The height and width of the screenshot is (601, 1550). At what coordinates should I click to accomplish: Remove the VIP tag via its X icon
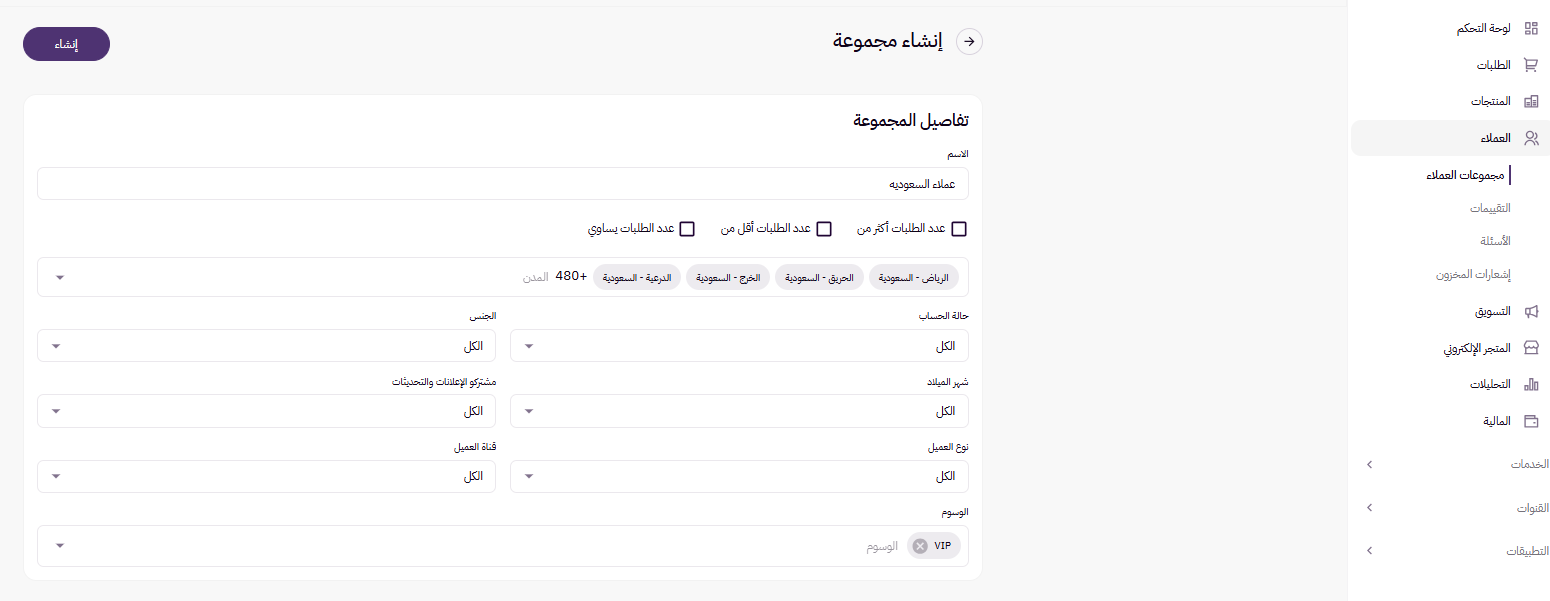tap(918, 545)
